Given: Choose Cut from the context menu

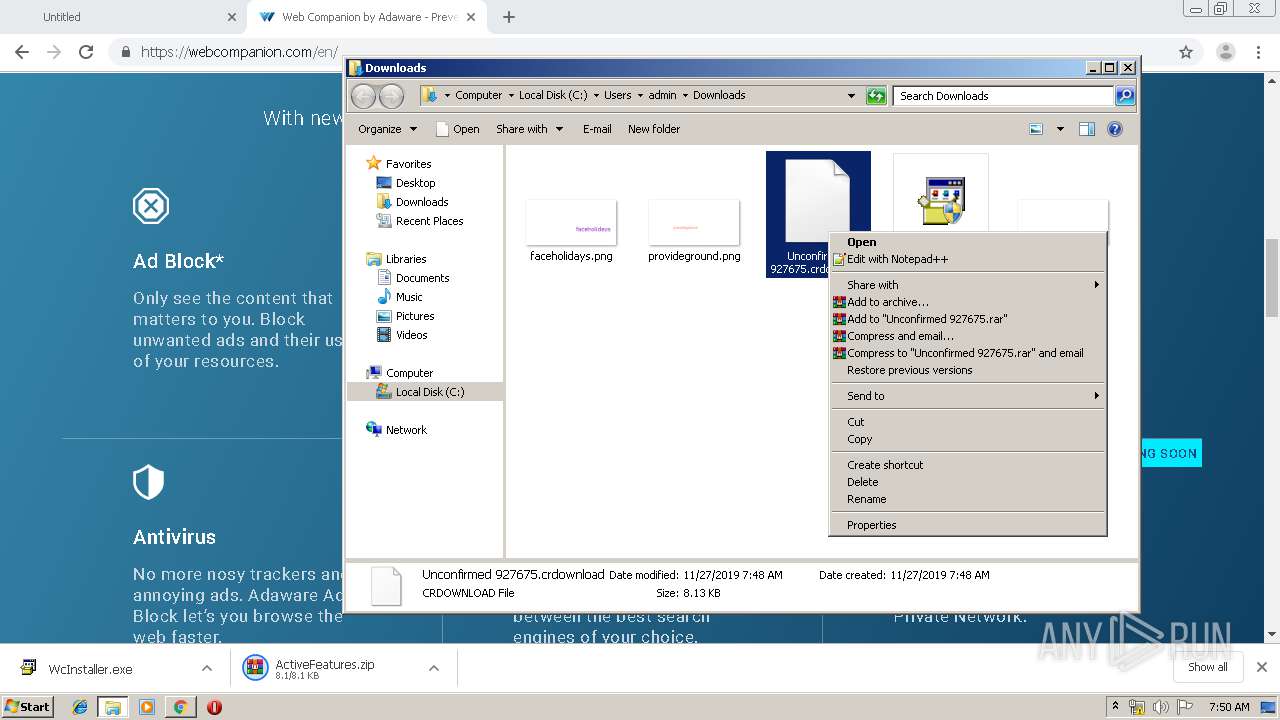Looking at the screenshot, I should pos(968,422).
